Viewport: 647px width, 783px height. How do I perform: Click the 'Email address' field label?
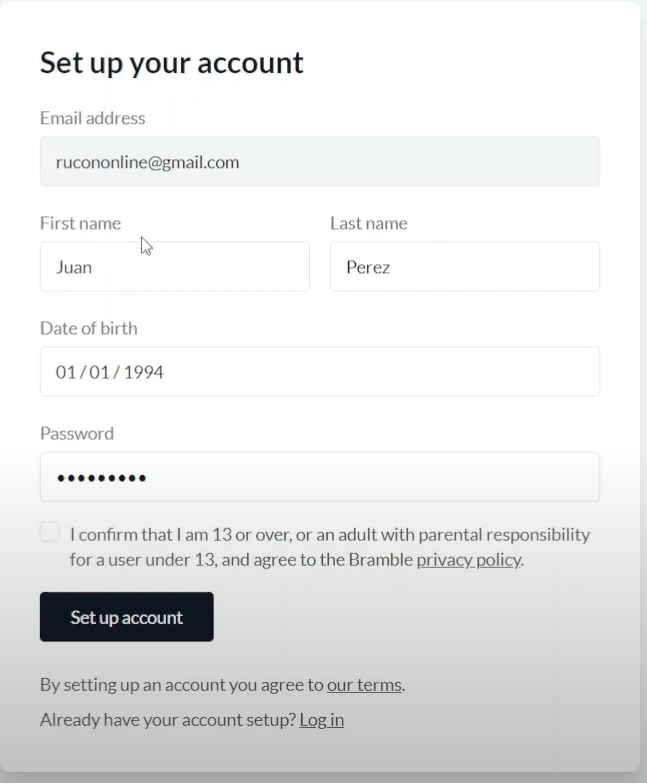point(92,118)
